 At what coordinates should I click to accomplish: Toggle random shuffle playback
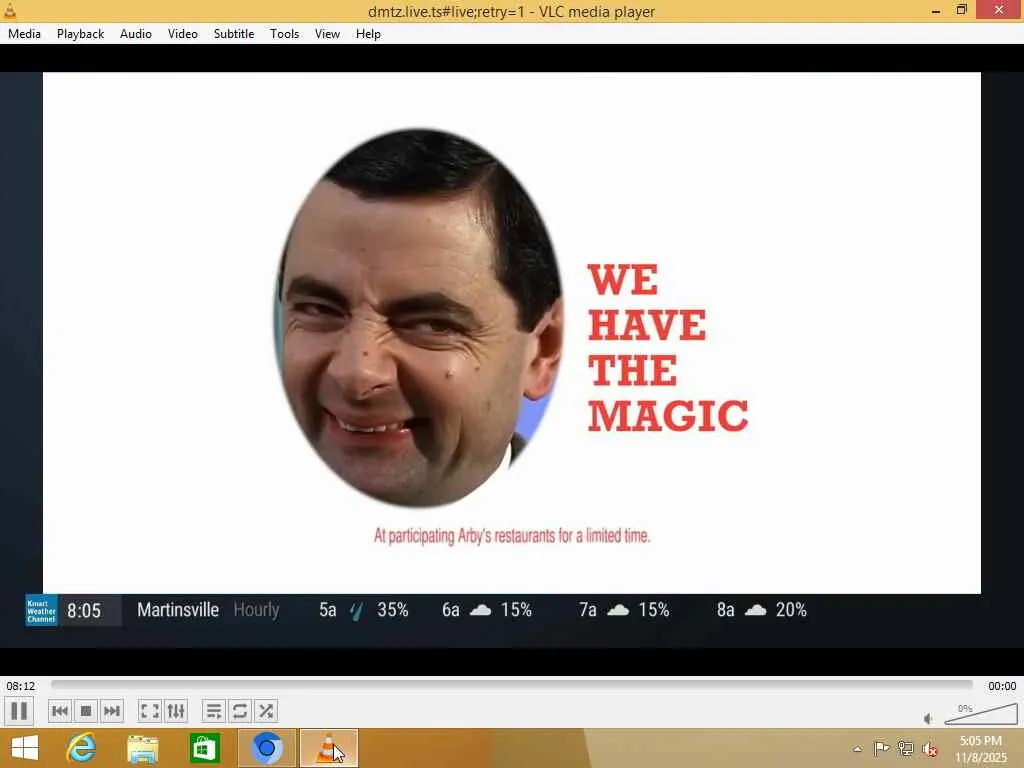[x=266, y=711]
